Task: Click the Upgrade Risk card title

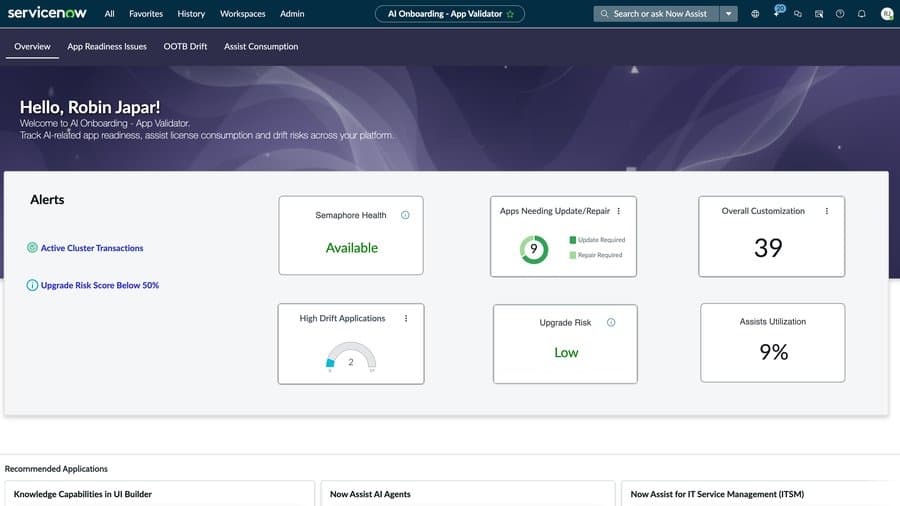Action: (x=565, y=322)
